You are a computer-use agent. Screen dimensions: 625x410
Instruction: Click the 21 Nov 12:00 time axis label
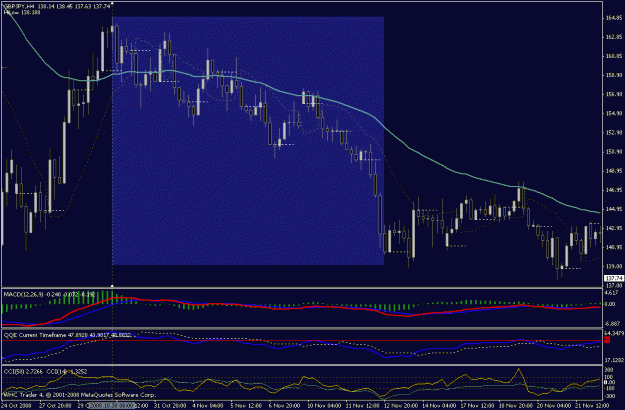[592, 405]
